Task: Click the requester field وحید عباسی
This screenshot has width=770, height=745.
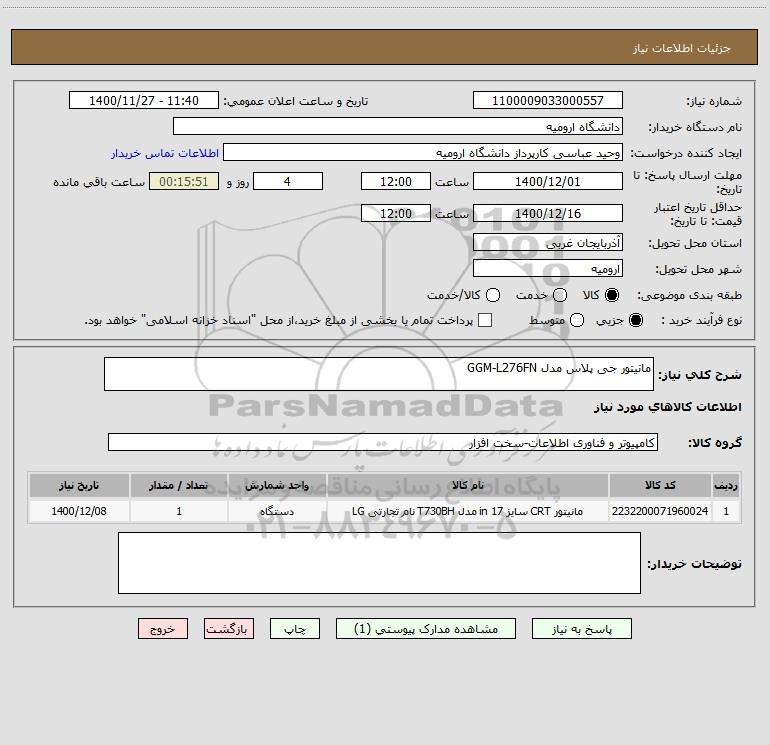Action: point(423,152)
